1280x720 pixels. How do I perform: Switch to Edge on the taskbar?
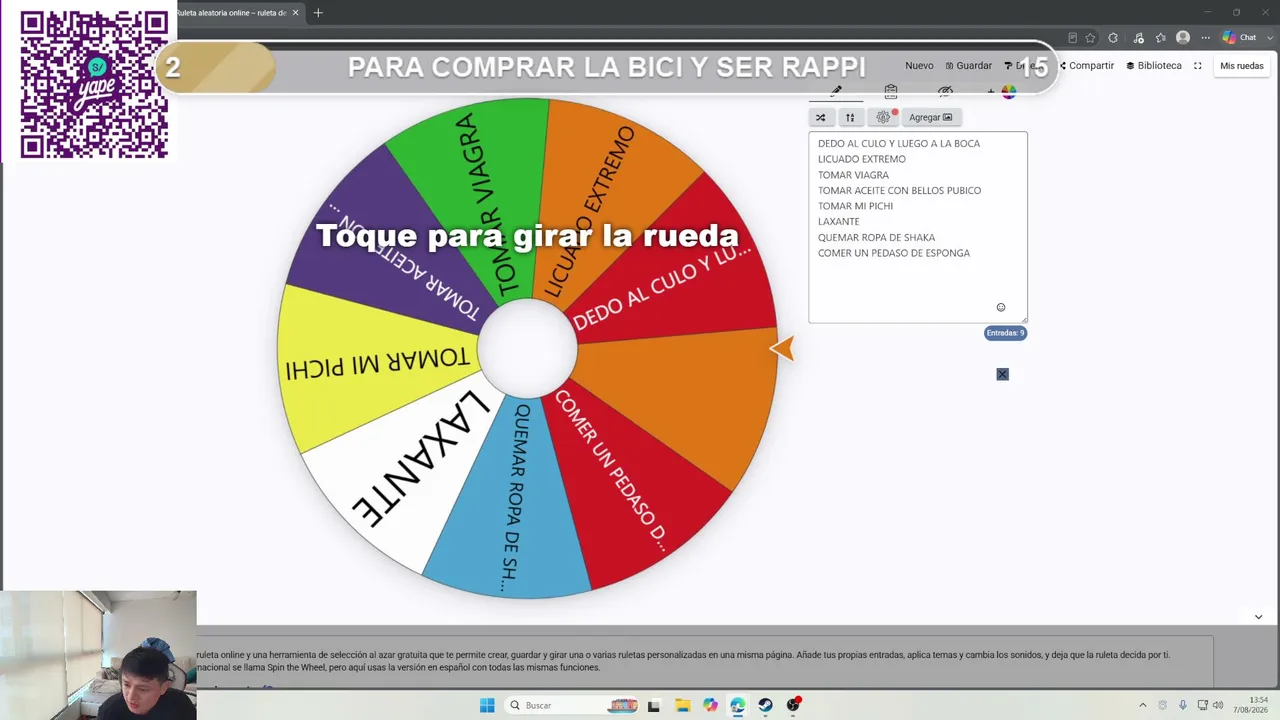tap(738, 705)
